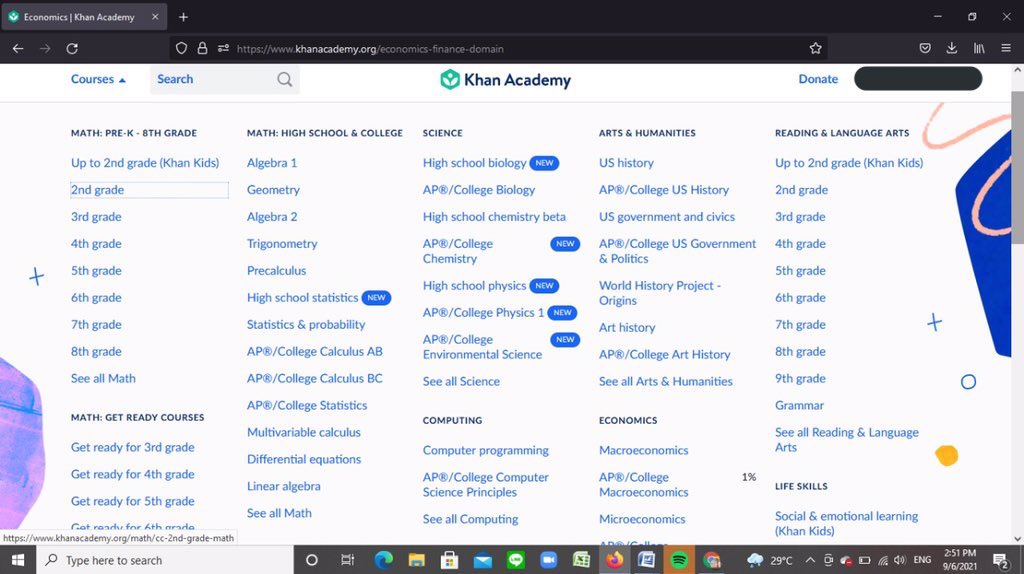Viewport: 1024px width, 574px height.
Task: Open the site permissions icon in the address bar
Action: [x=223, y=48]
